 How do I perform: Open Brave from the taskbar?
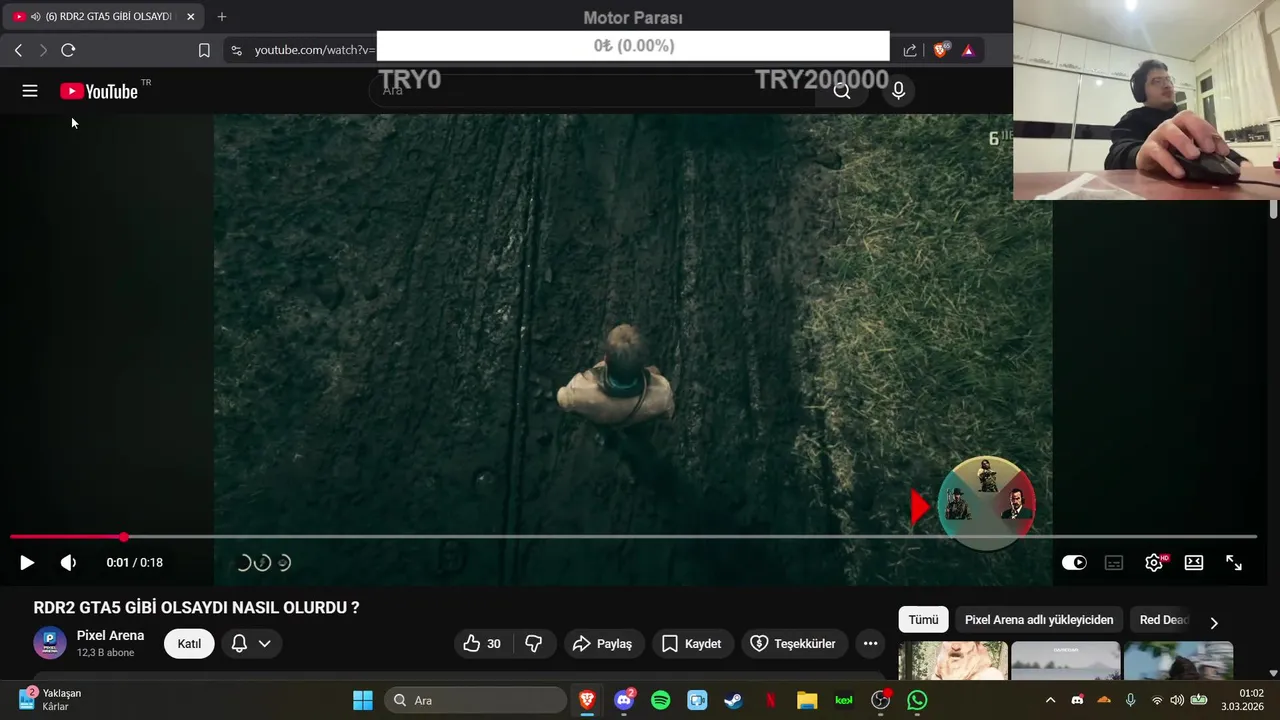point(587,700)
